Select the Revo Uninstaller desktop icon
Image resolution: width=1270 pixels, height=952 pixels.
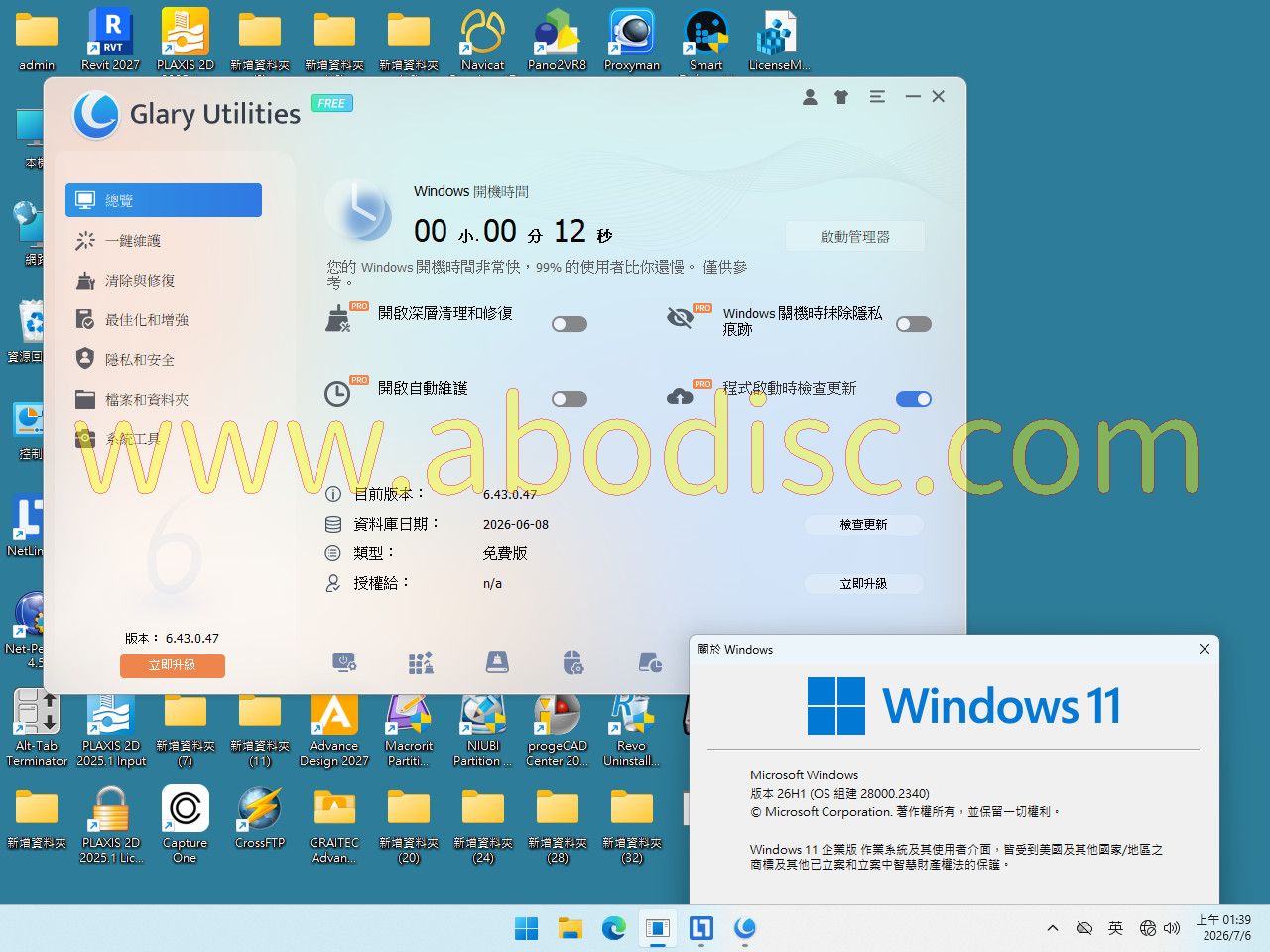[632, 727]
